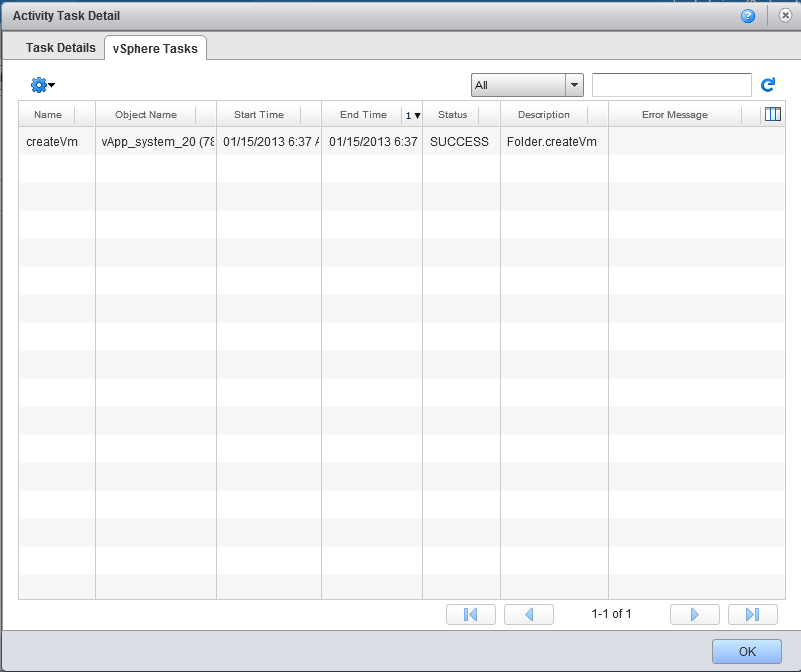Go to the previous page
This screenshot has height=672, width=801.
point(529,614)
